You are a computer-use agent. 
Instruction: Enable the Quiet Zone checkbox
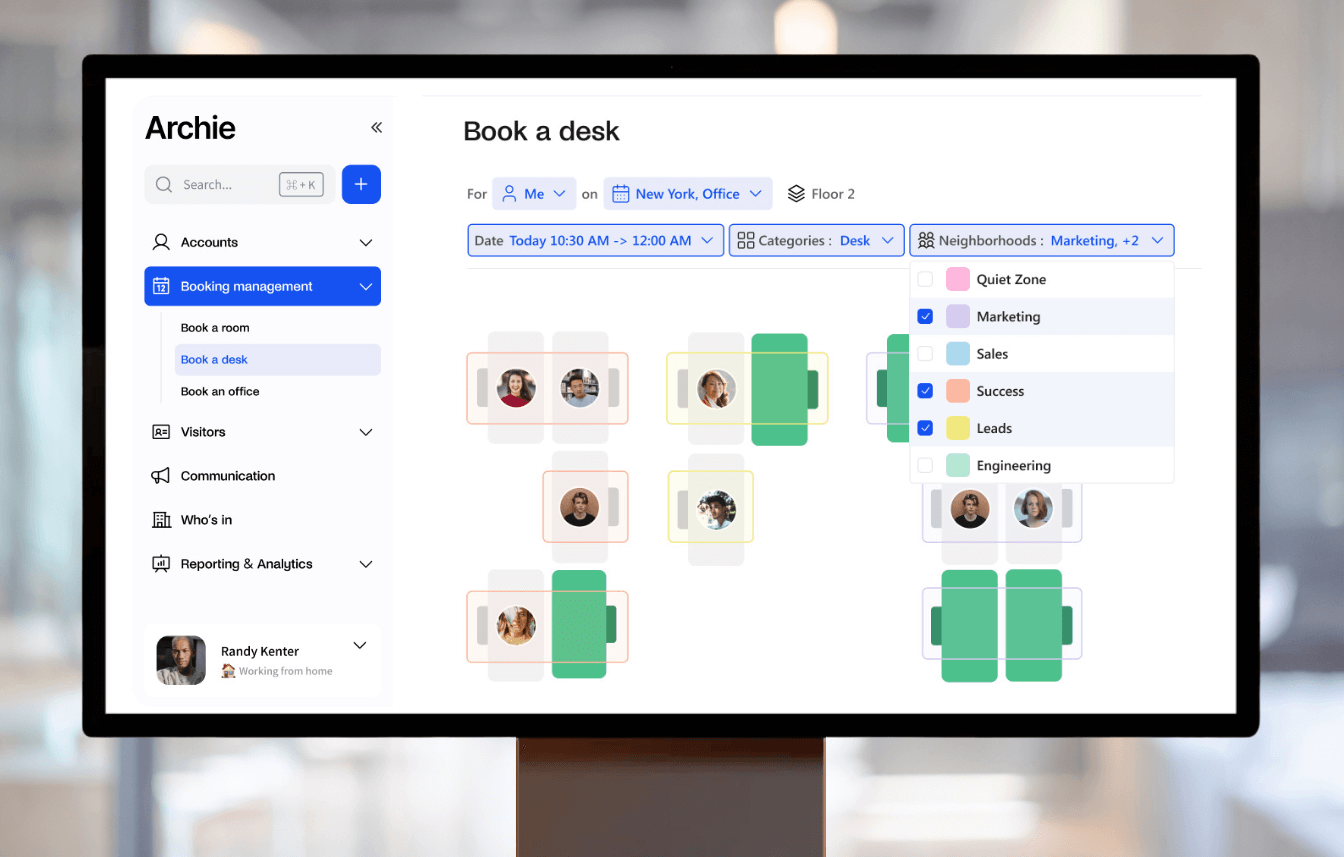click(x=925, y=280)
